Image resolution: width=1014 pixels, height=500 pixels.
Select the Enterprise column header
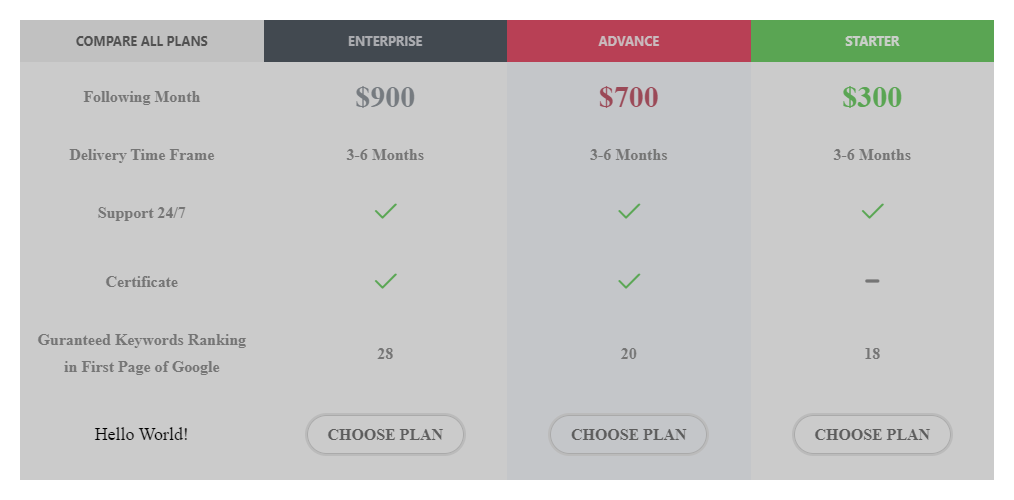point(385,41)
